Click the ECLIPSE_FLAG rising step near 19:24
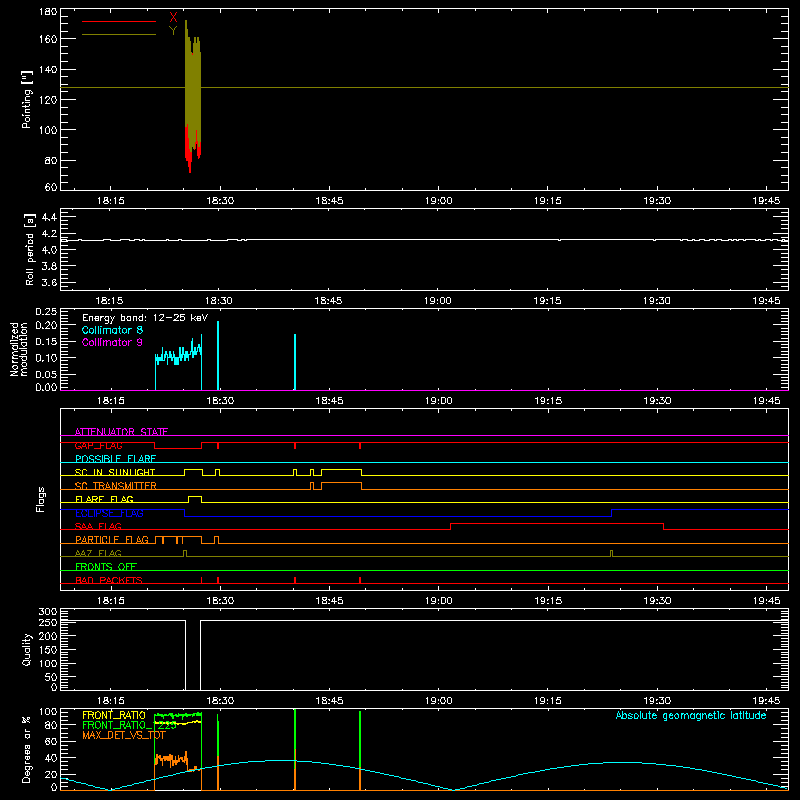 tap(612, 513)
